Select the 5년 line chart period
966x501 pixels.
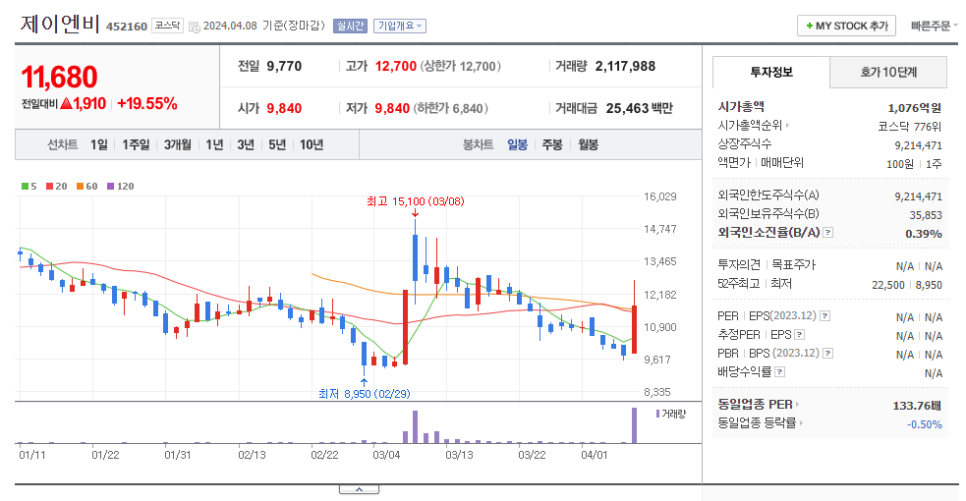[x=277, y=145]
